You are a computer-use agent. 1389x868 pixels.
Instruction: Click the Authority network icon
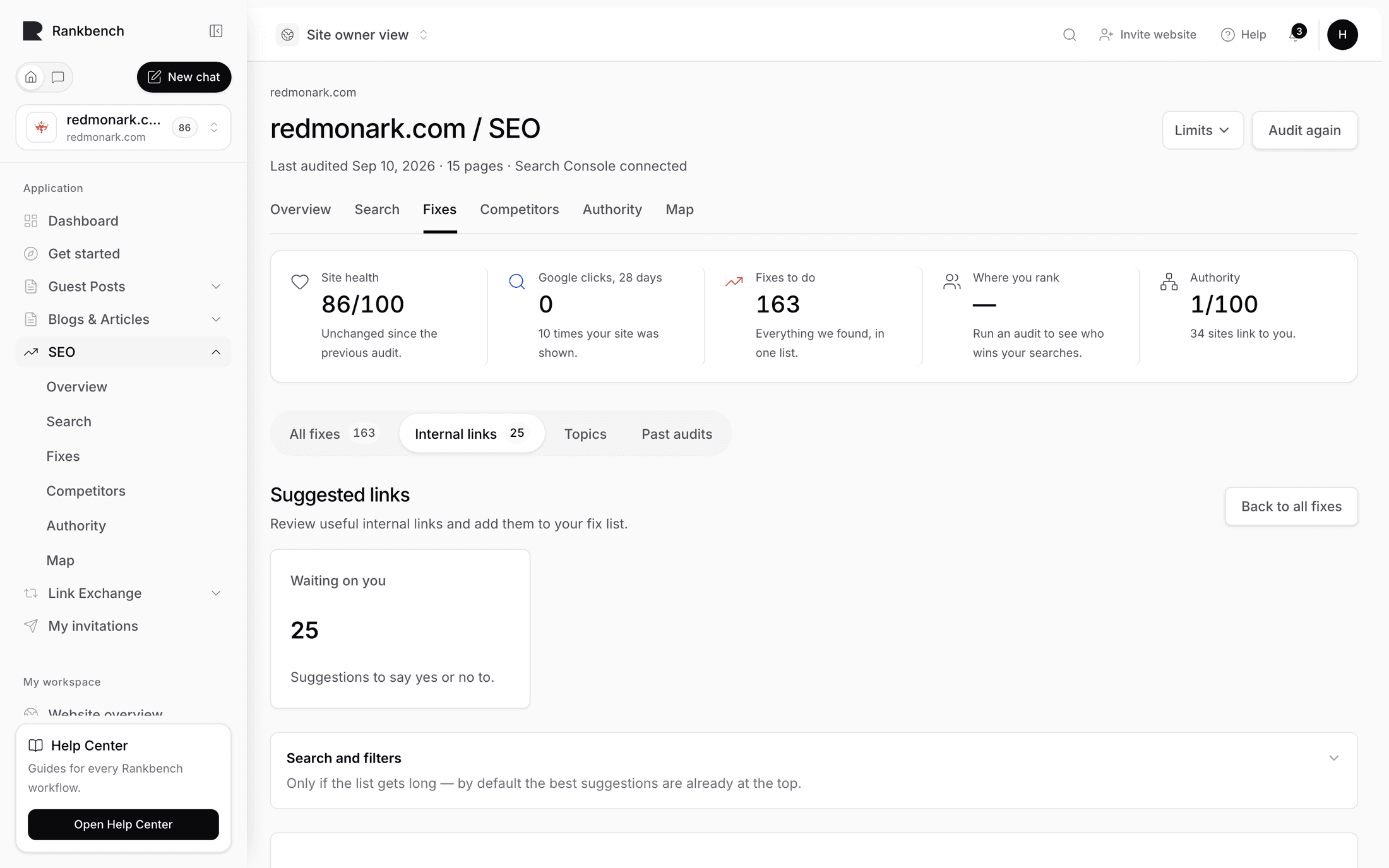pyautogui.click(x=1169, y=282)
